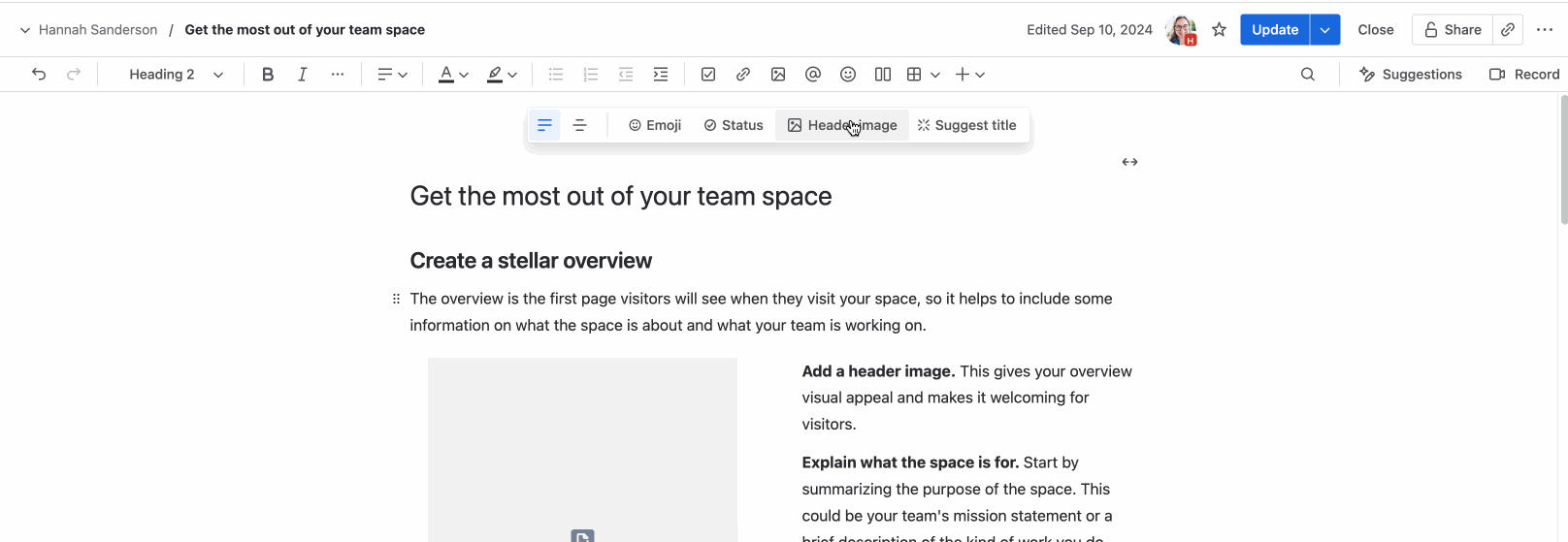This screenshot has height=542, width=1568.
Task: Click the drag handle beside the paragraph
Action: pos(396,299)
